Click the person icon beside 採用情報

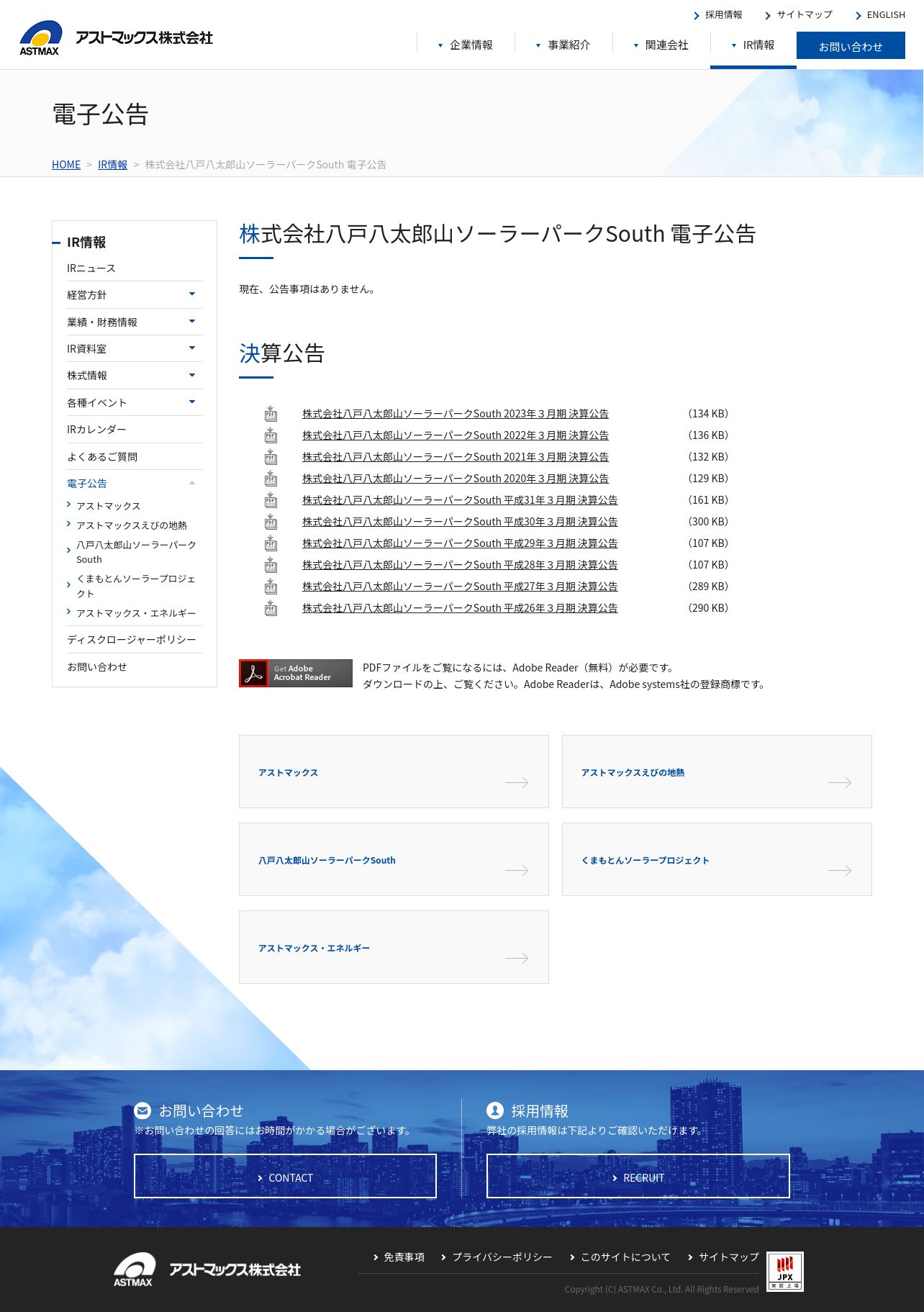(x=495, y=1110)
